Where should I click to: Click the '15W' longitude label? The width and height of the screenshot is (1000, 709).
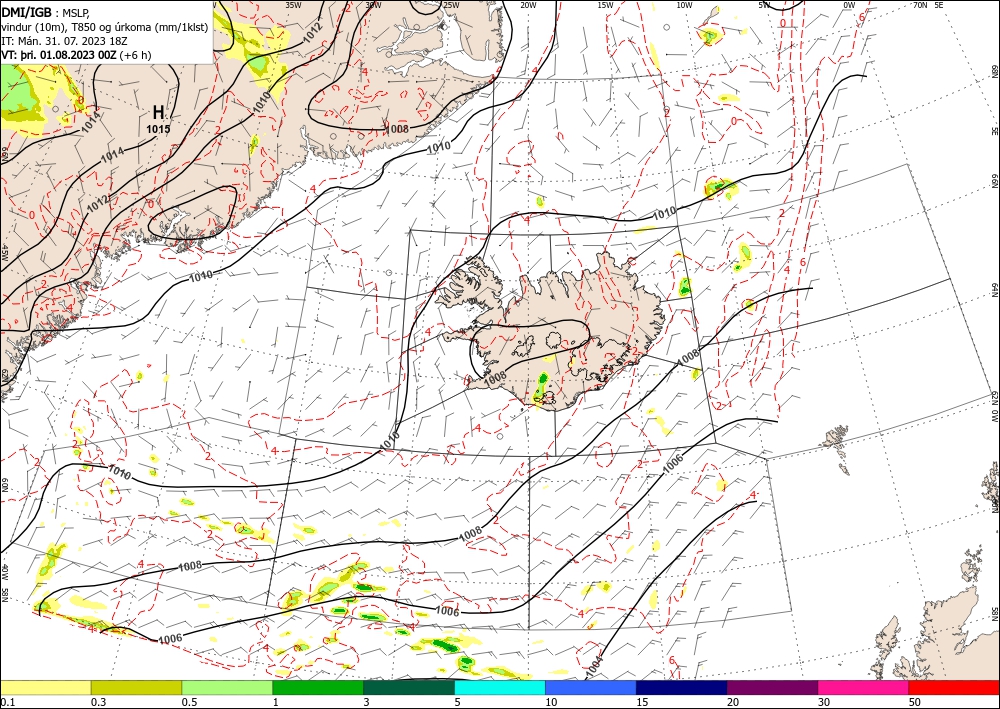[605, 5]
